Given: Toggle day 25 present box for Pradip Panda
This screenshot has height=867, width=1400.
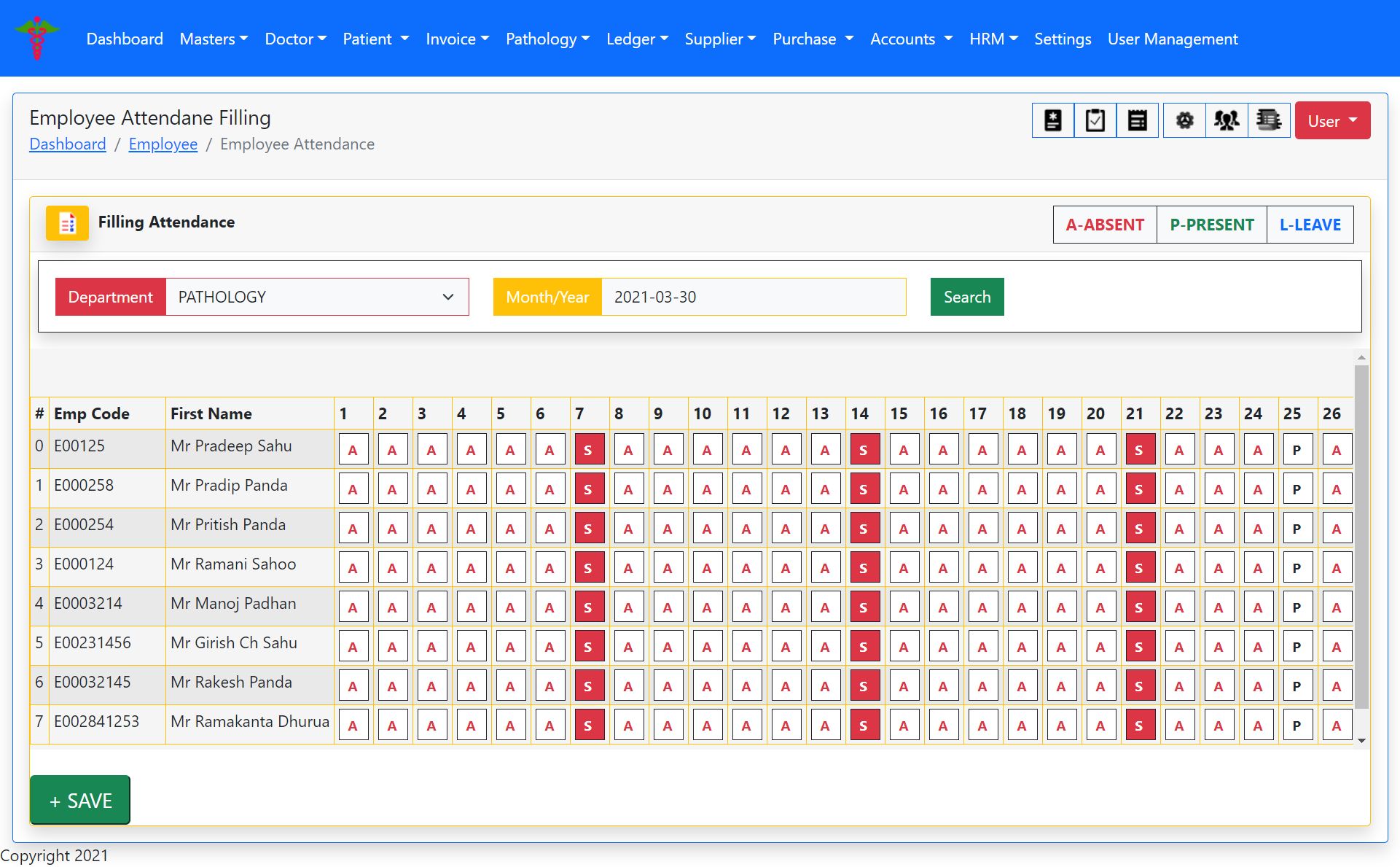Looking at the screenshot, I should tap(1297, 489).
